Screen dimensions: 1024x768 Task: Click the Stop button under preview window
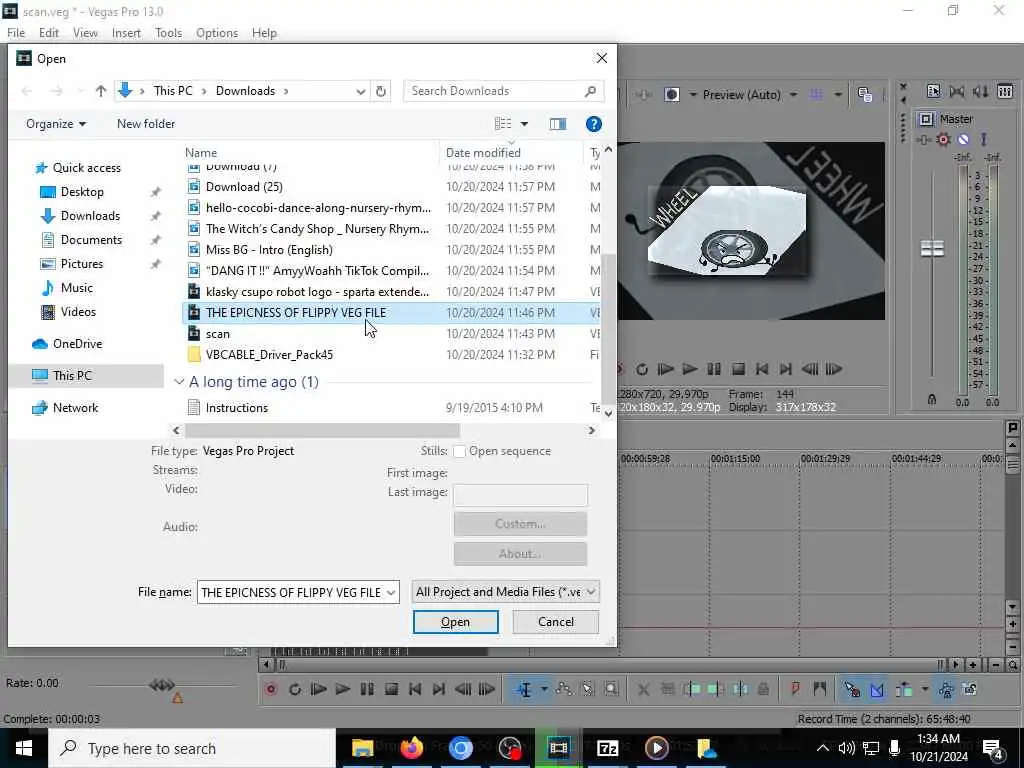[x=738, y=369]
